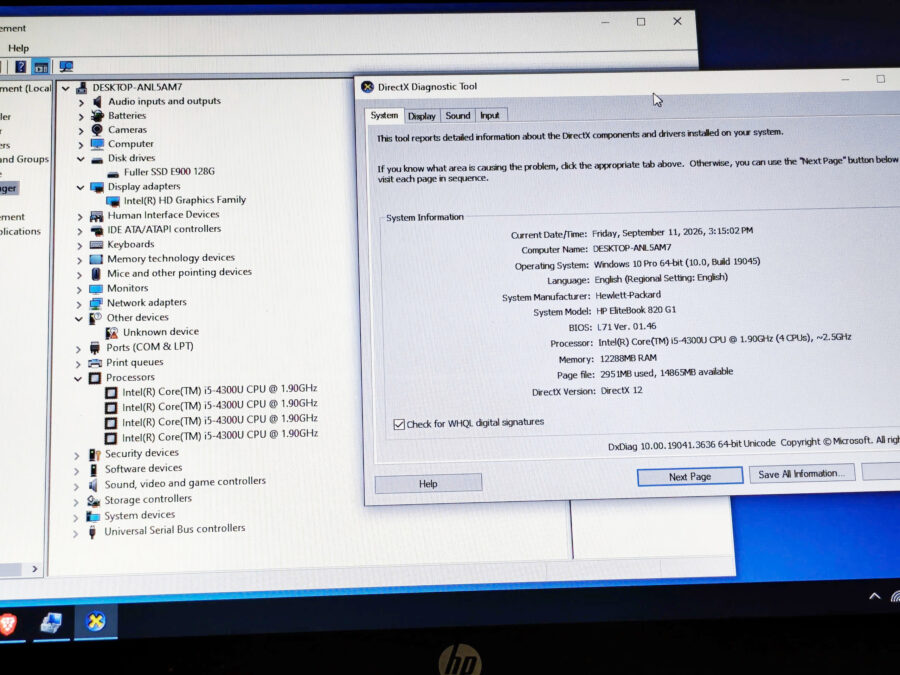The image size is (900, 675).
Task: Select Memory technology devices entry
Action: (x=170, y=259)
